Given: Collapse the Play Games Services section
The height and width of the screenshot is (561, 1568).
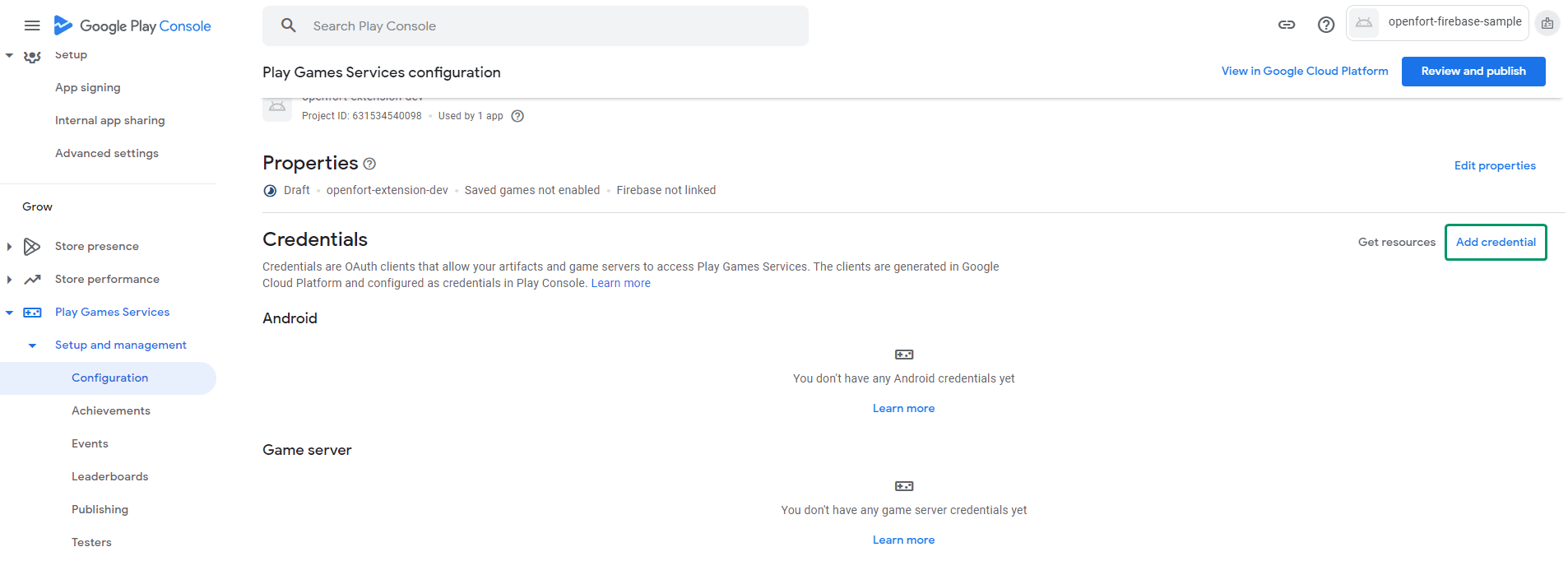Looking at the screenshot, I should click(9, 313).
